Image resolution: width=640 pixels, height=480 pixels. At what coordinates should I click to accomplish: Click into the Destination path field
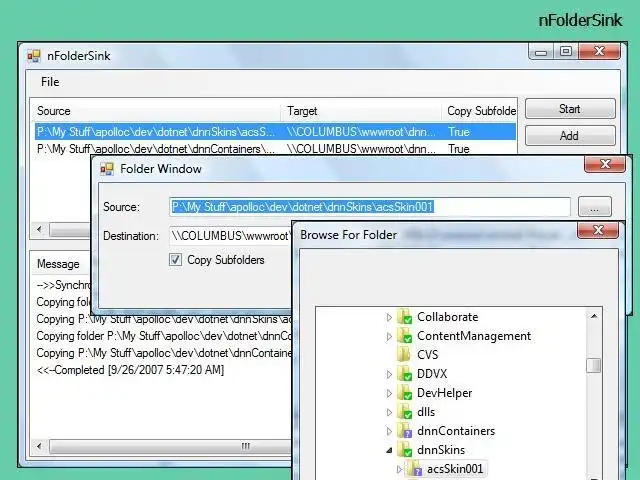click(x=231, y=236)
